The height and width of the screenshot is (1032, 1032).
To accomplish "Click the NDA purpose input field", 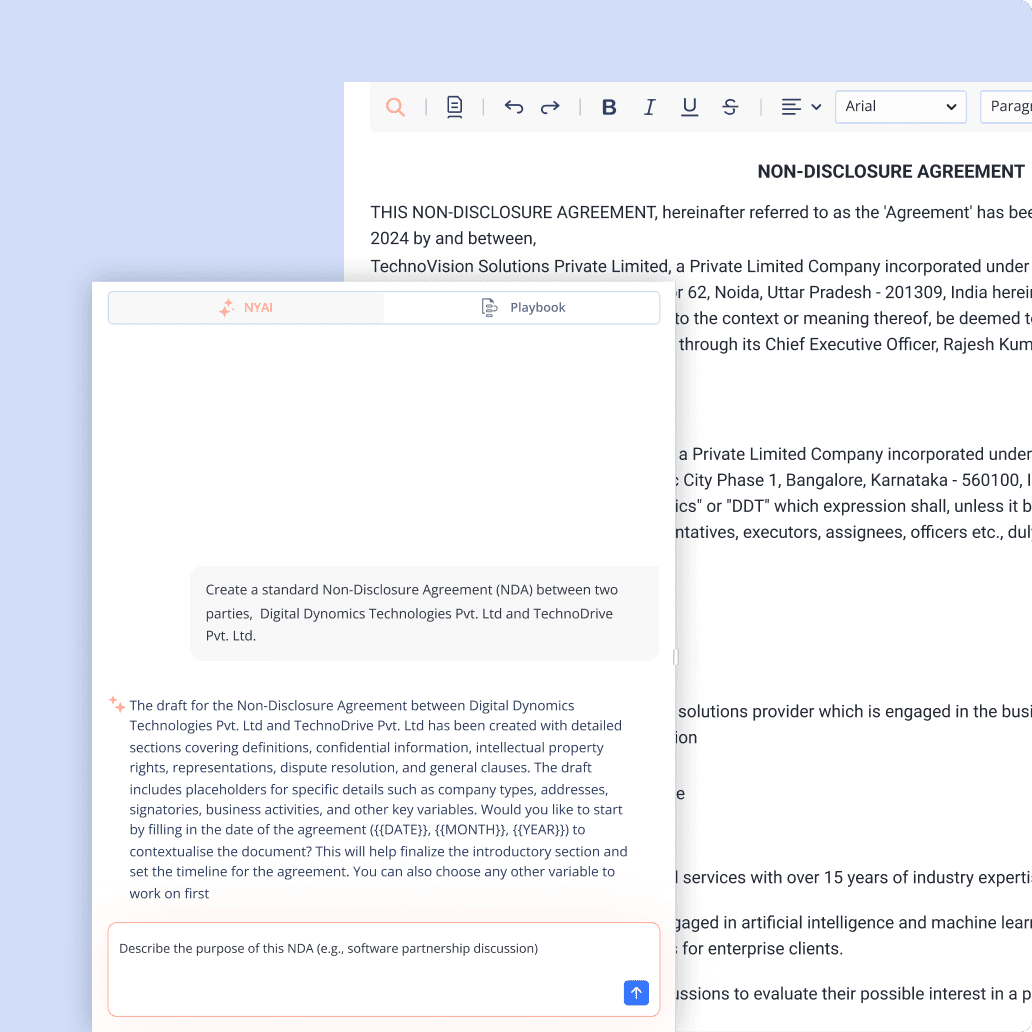I will [384, 969].
